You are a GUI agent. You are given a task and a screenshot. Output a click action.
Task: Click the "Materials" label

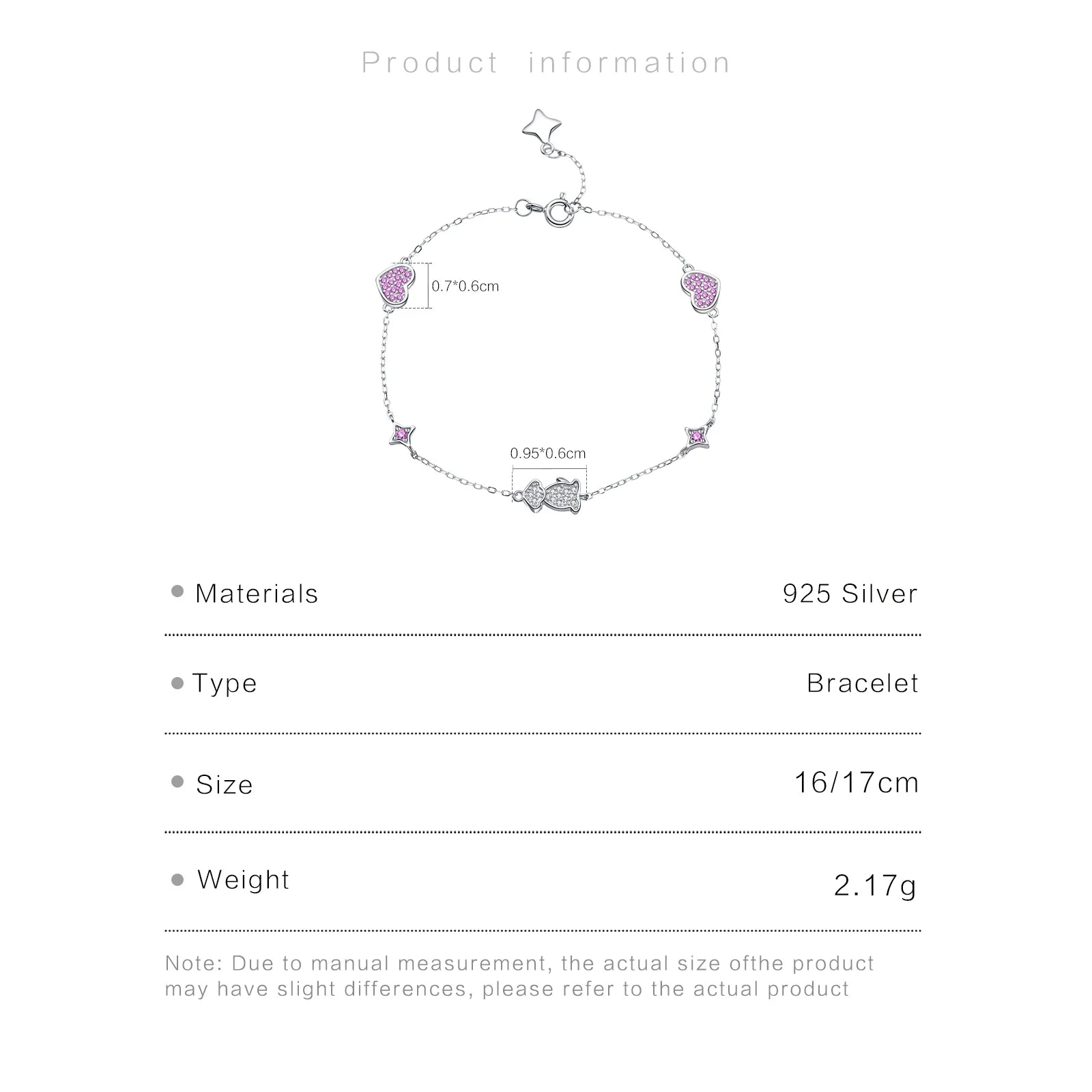[x=257, y=594]
